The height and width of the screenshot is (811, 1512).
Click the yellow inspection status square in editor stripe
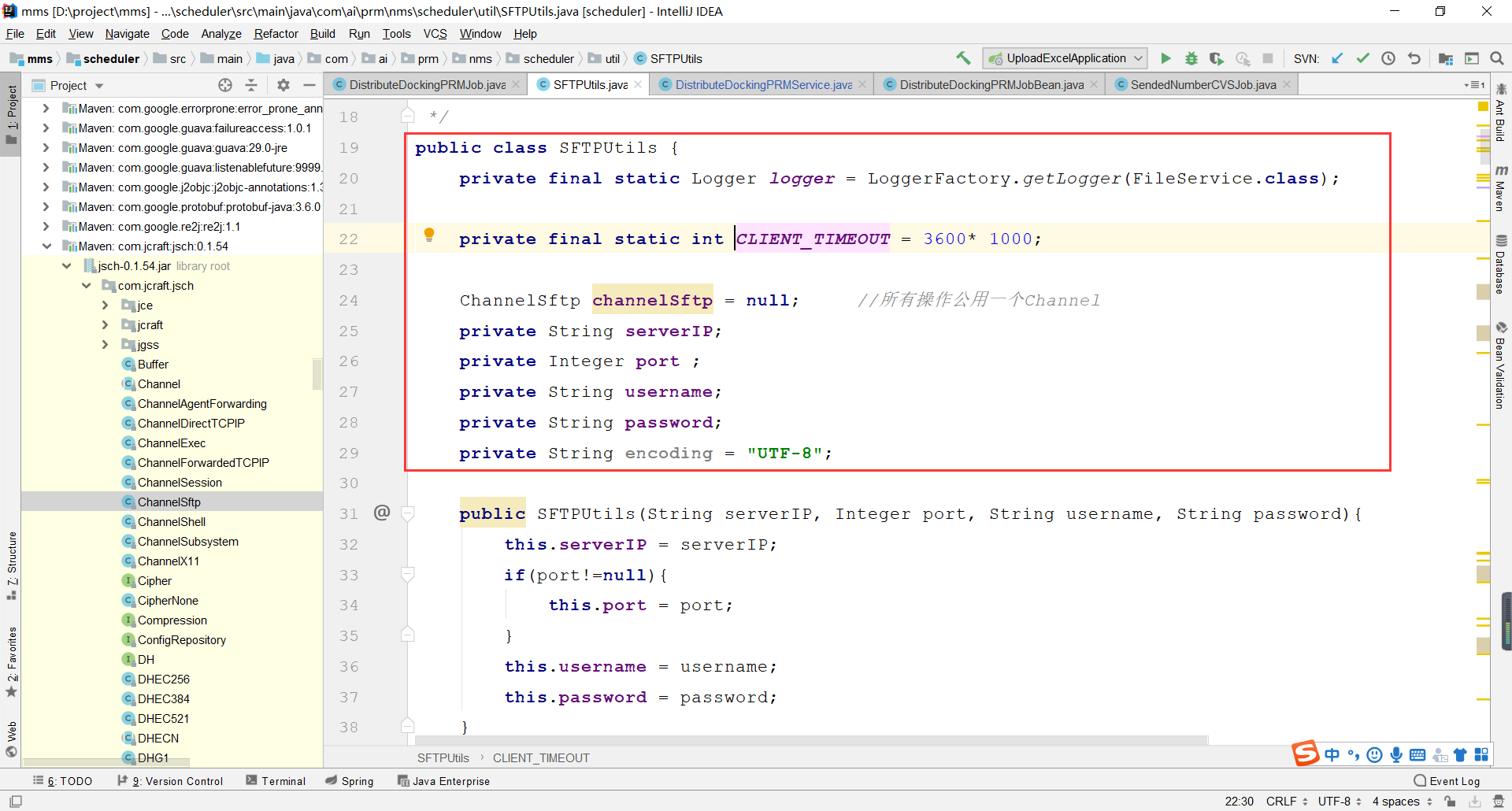pos(1483,106)
